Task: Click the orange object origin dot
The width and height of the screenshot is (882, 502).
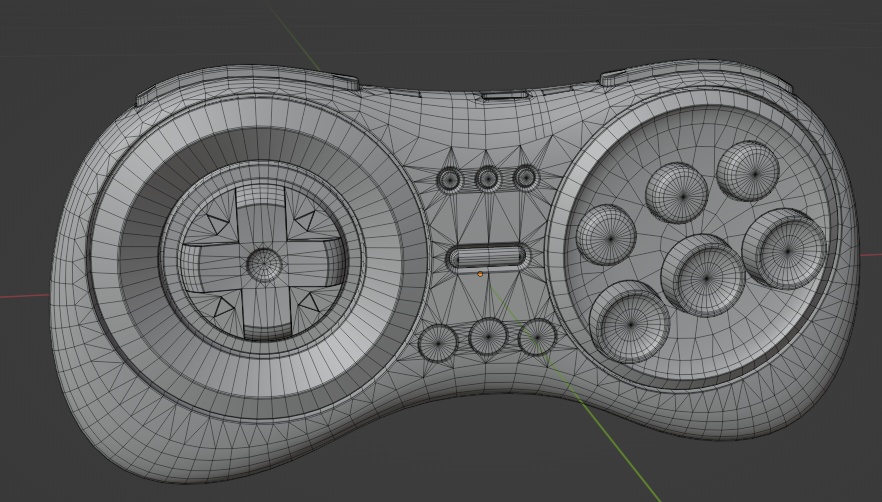Action: click(x=480, y=274)
